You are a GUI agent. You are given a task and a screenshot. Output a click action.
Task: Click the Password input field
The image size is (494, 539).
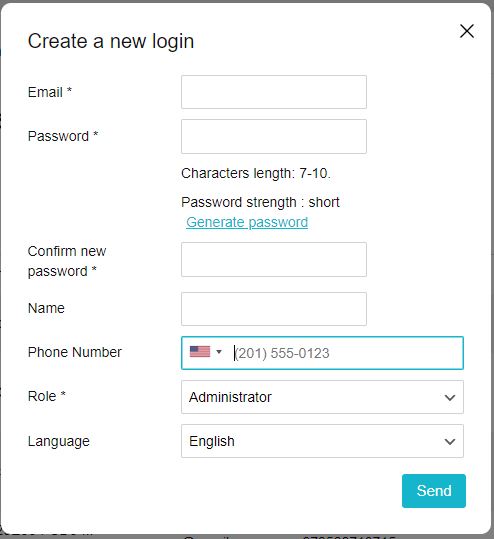point(274,136)
